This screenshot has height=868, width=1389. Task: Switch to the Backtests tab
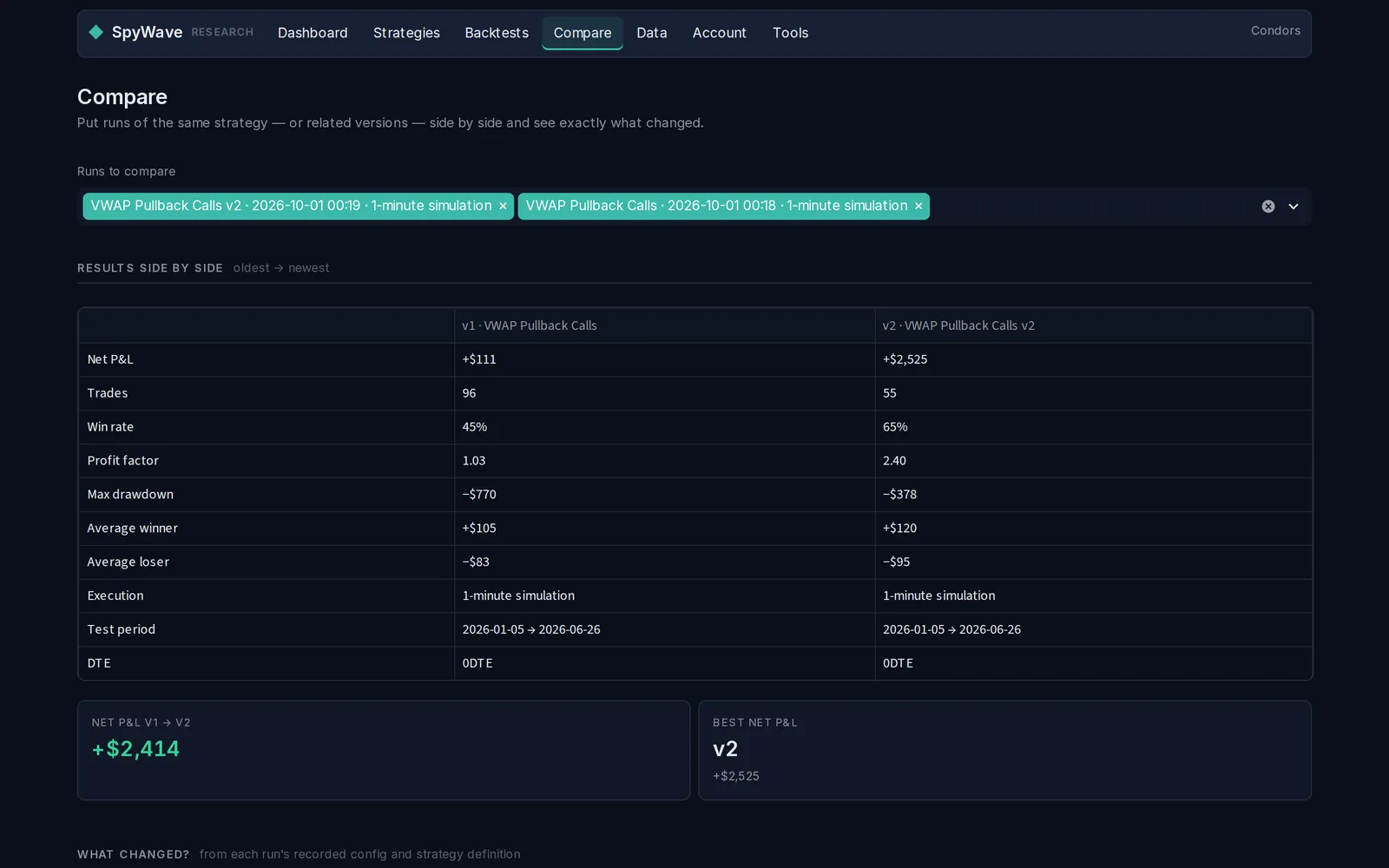[497, 33]
